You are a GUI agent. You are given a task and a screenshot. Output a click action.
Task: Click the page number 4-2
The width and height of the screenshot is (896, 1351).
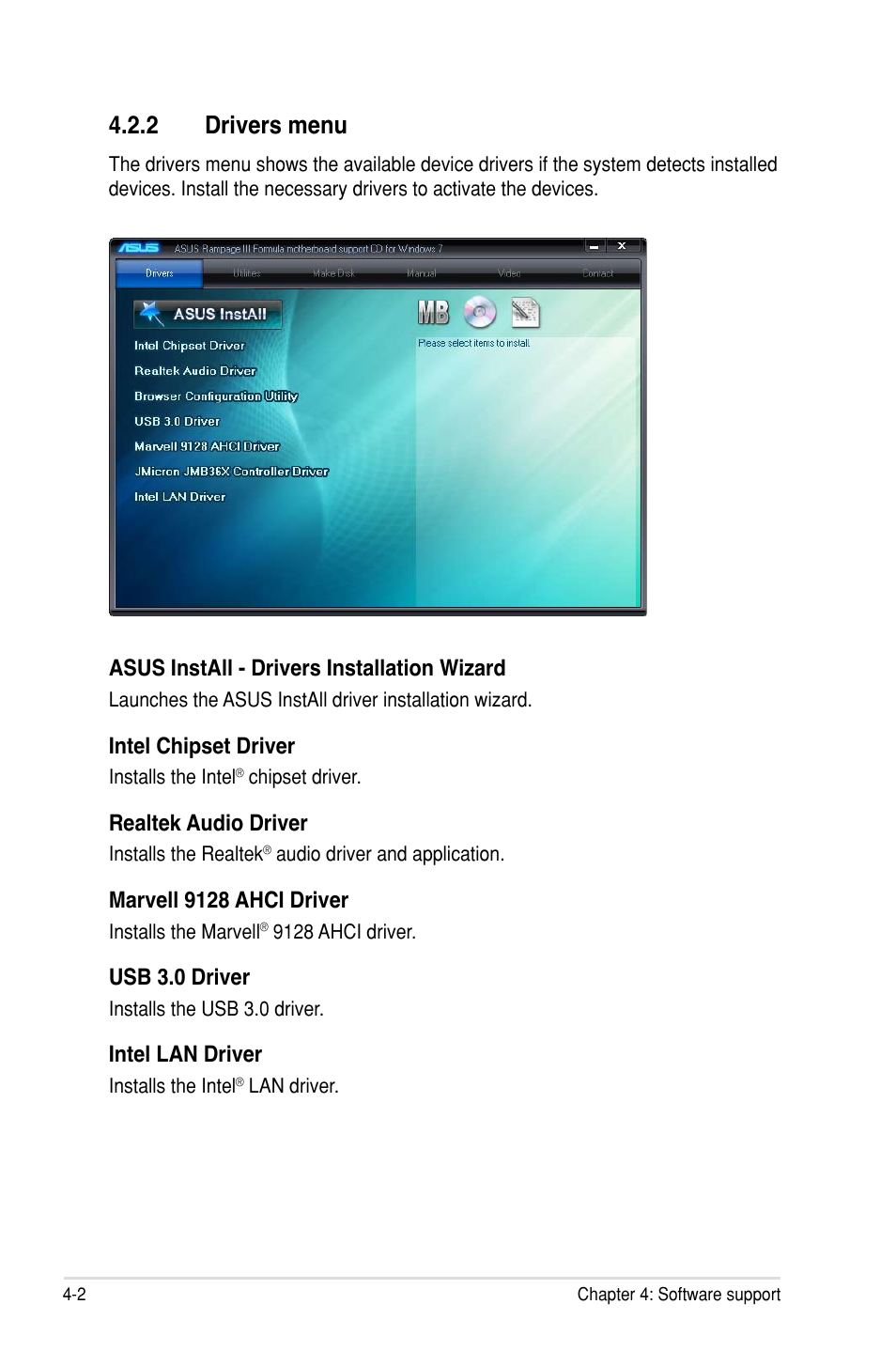75,1295
